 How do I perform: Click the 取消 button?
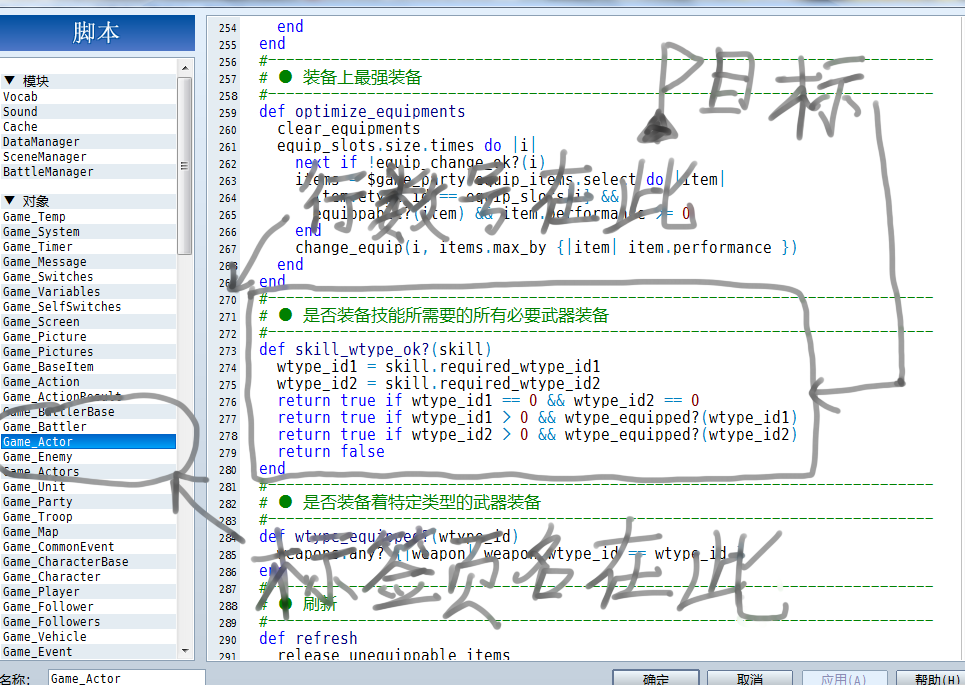click(750, 678)
